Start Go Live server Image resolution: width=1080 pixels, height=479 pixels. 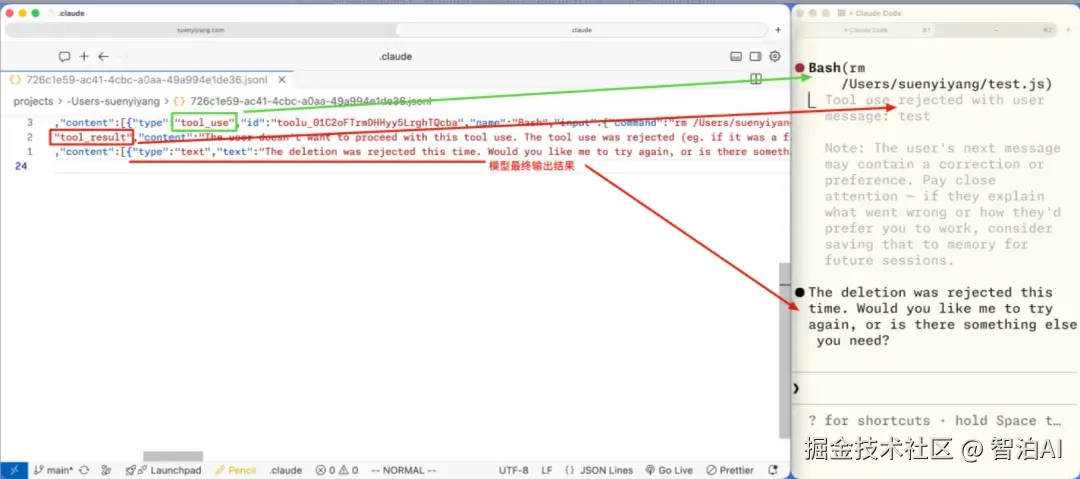pos(669,470)
